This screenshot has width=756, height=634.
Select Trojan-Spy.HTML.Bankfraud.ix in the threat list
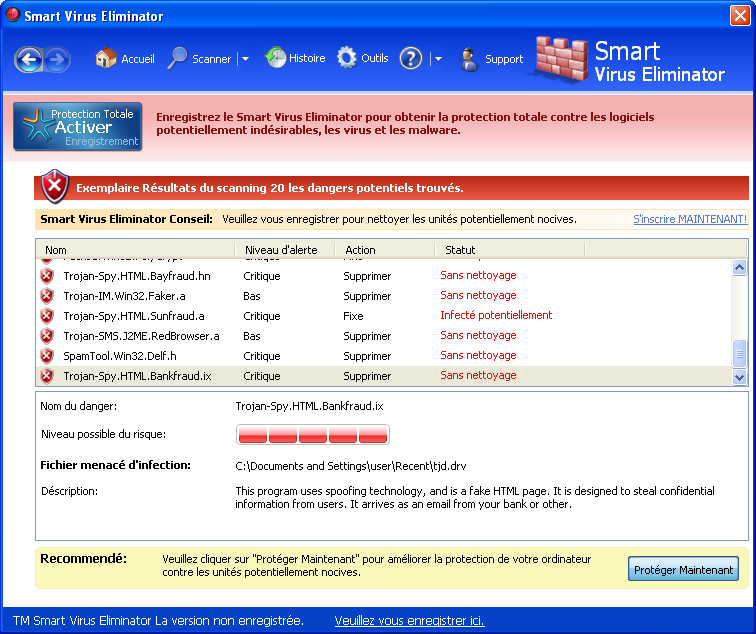(384, 376)
